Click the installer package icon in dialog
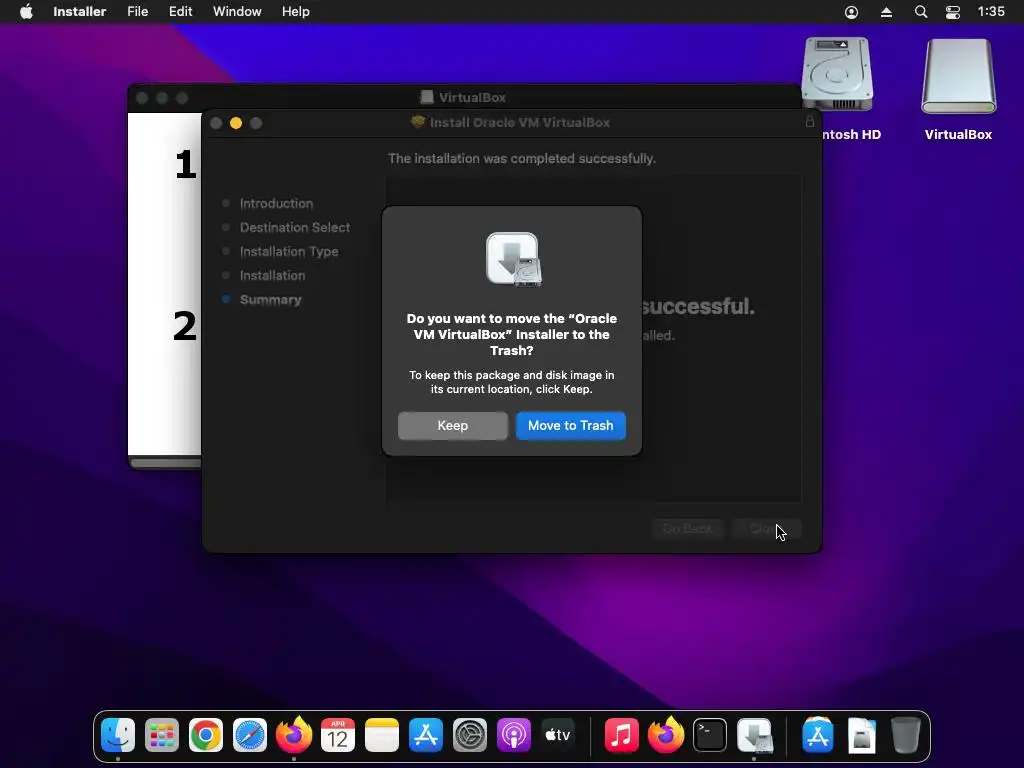This screenshot has width=1024, height=768. [x=513, y=259]
